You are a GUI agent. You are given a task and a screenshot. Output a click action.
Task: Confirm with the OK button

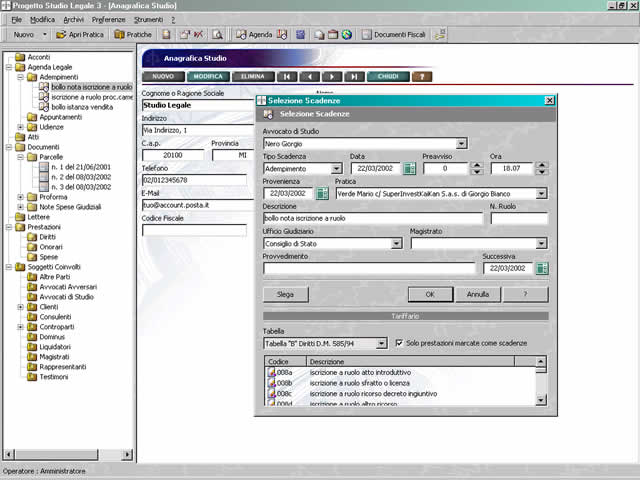point(430,294)
